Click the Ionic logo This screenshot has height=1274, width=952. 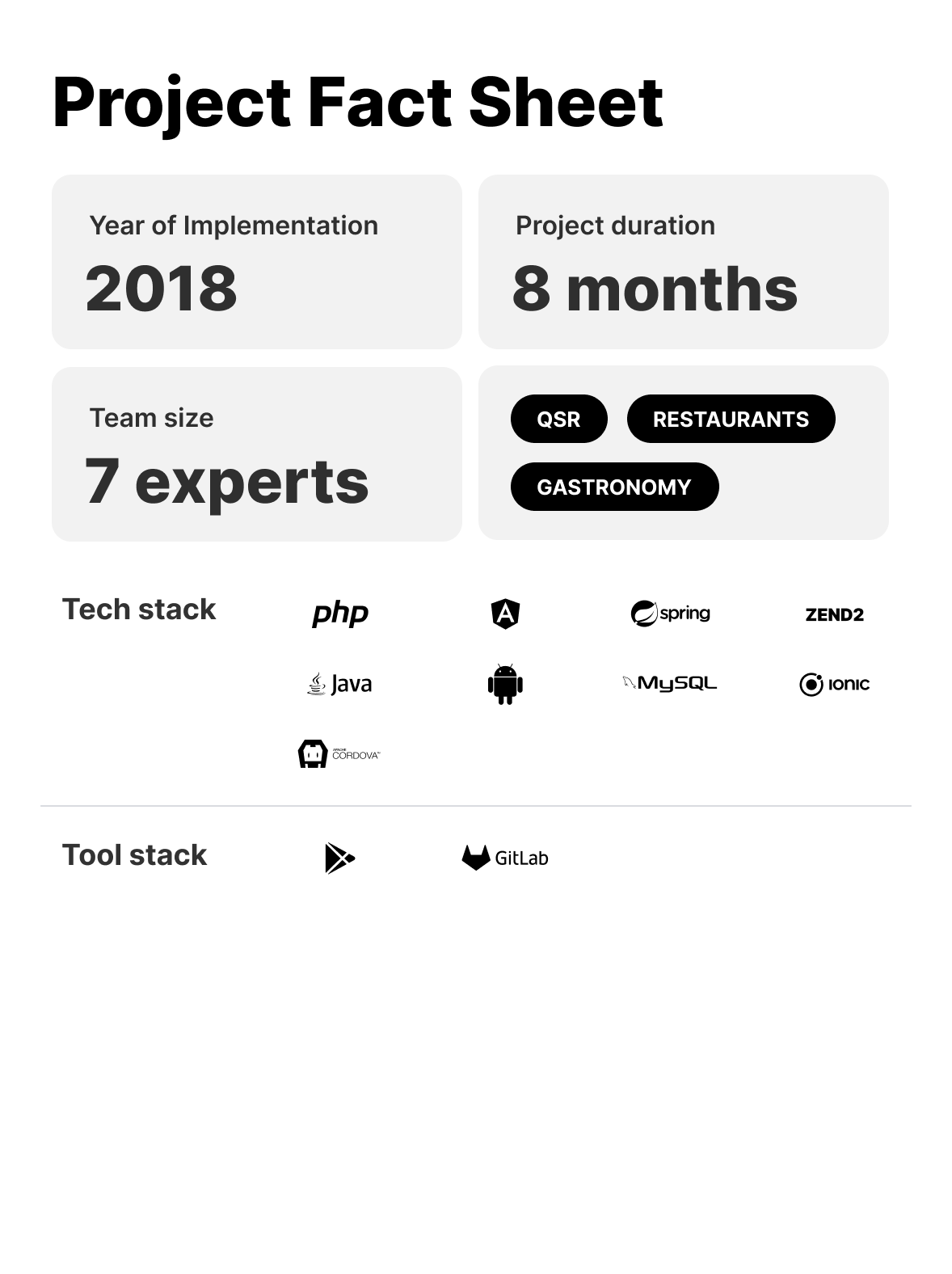click(834, 684)
